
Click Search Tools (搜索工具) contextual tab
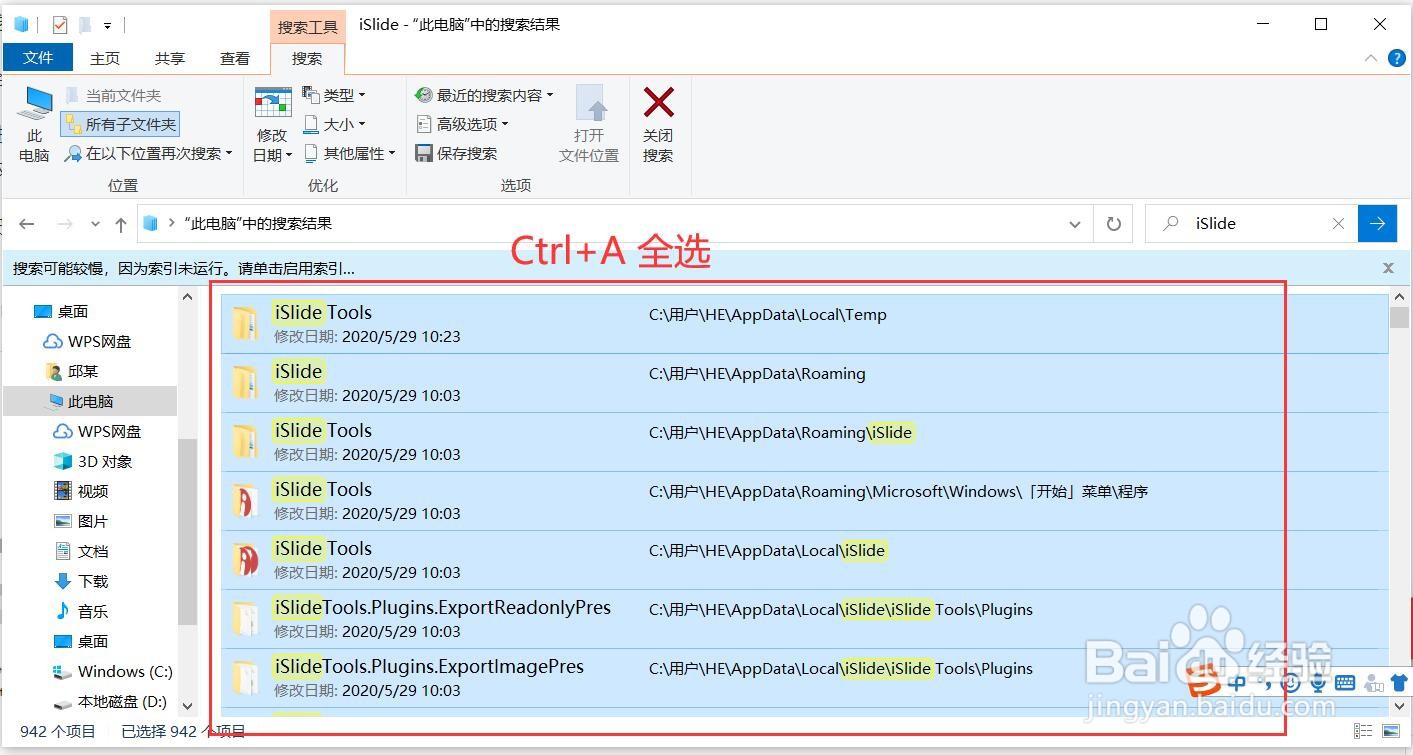(307, 27)
